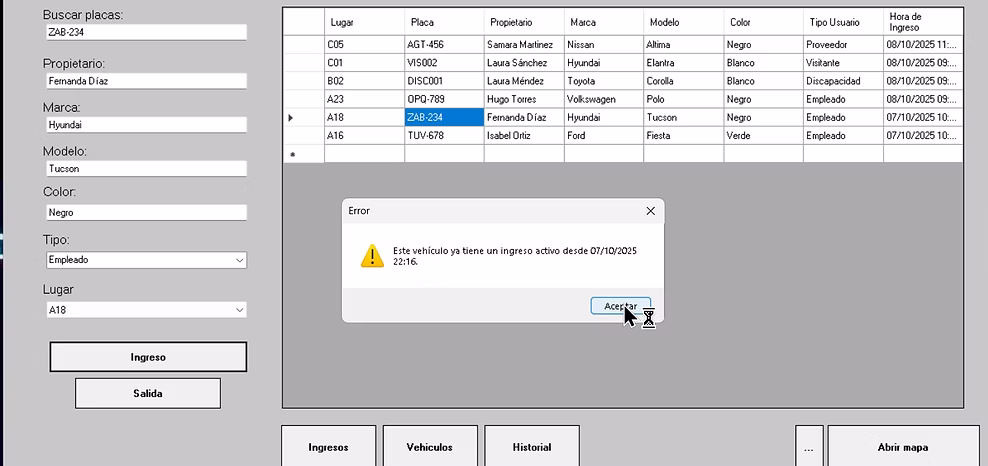Select the new-row asterisk marker in the grid
The image size is (988, 466).
(292, 155)
